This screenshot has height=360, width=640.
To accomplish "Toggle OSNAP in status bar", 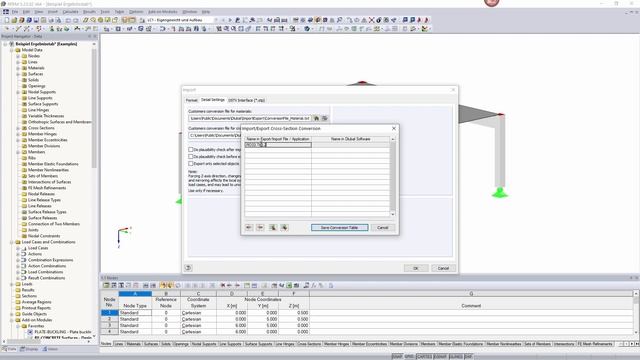I will 440,357.
